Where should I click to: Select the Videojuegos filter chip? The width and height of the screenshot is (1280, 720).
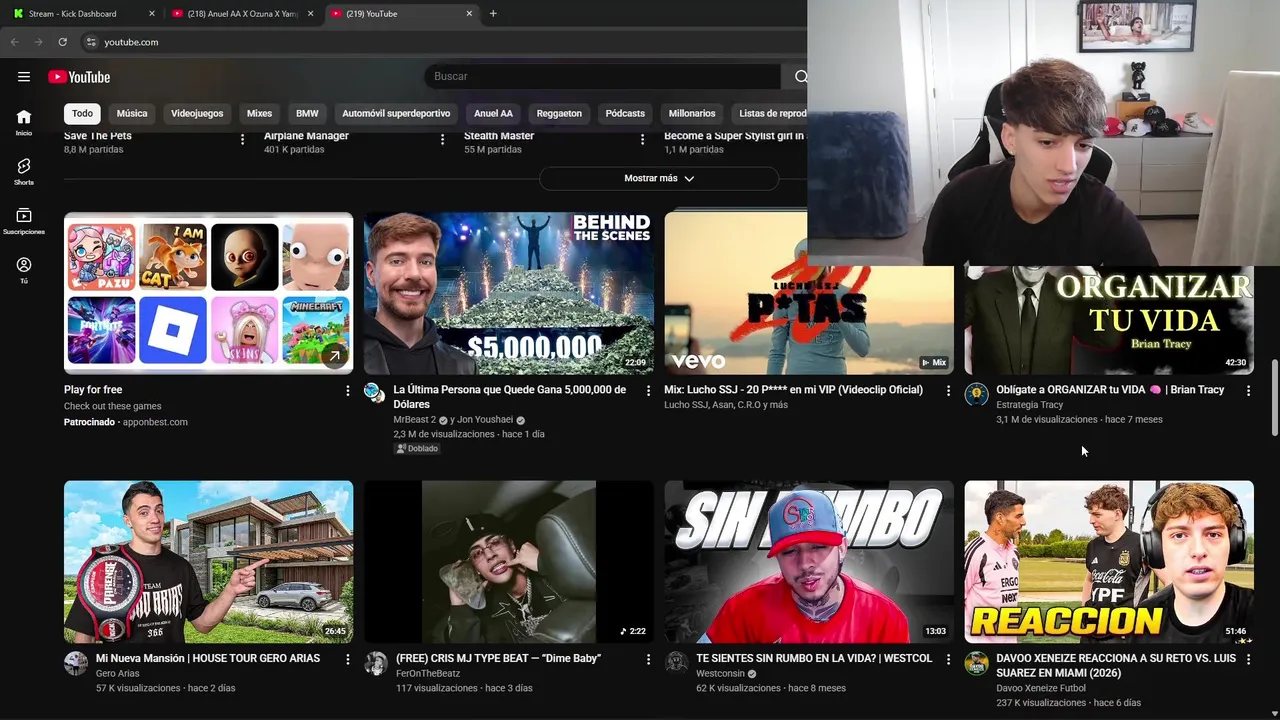tap(197, 113)
